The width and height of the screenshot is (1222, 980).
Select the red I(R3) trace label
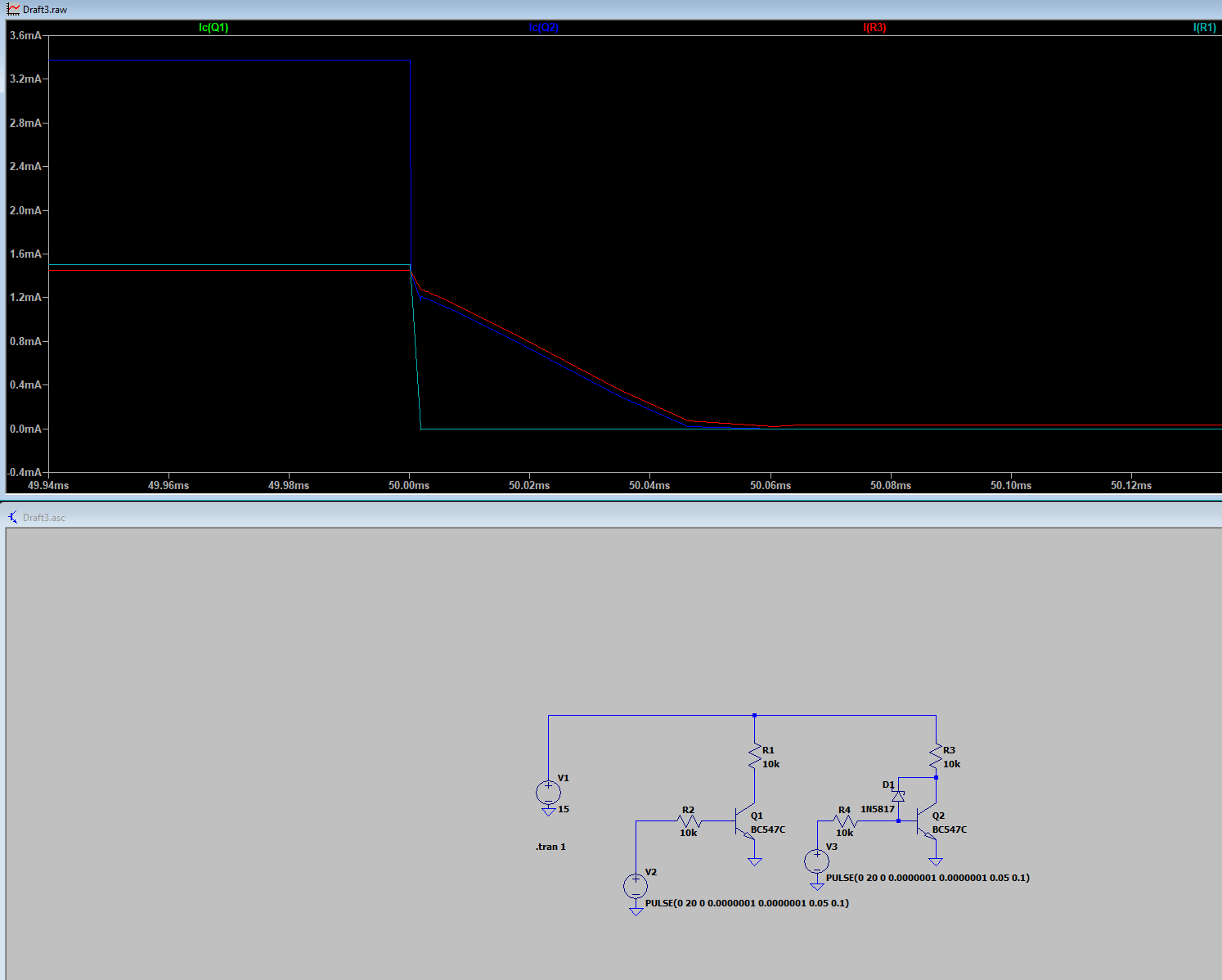tap(874, 28)
